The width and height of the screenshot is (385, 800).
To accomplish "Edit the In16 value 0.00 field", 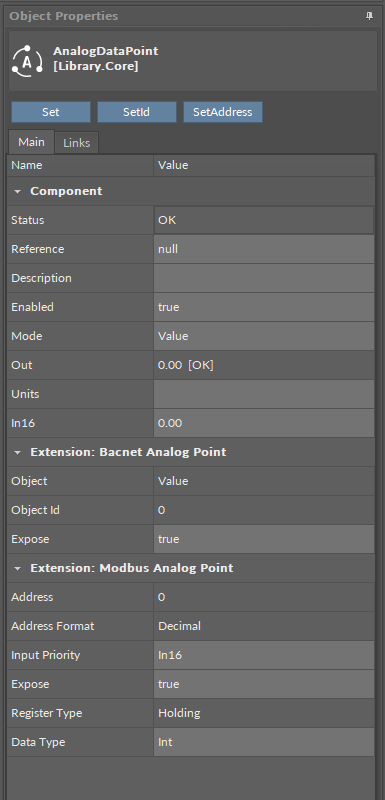I will (264, 423).
